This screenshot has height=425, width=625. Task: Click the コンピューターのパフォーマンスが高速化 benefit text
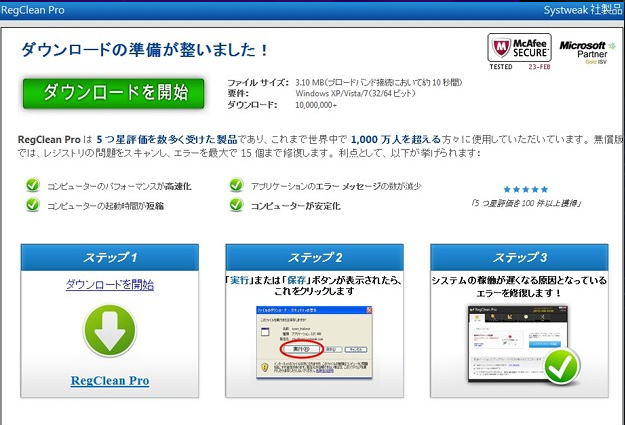point(119,186)
